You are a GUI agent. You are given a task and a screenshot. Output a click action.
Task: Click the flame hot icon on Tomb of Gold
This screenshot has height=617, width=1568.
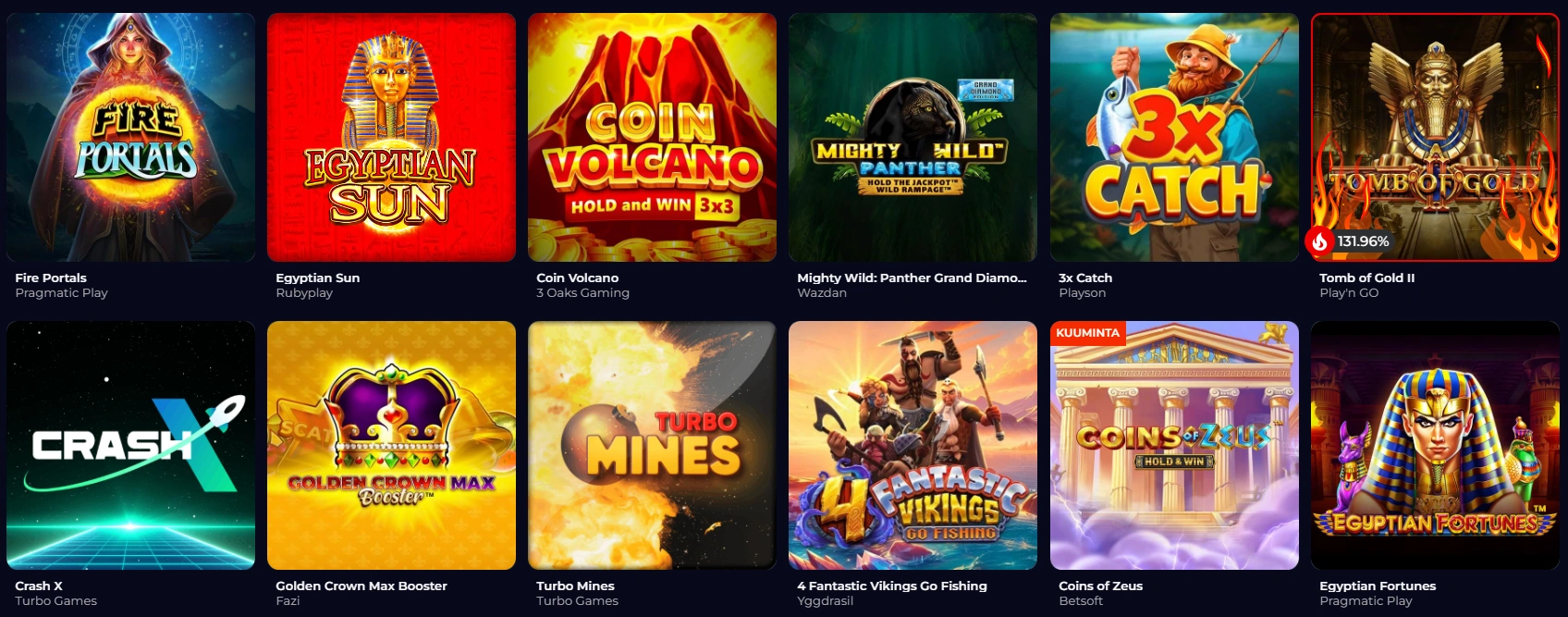pyautogui.click(x=1319, y=241)
